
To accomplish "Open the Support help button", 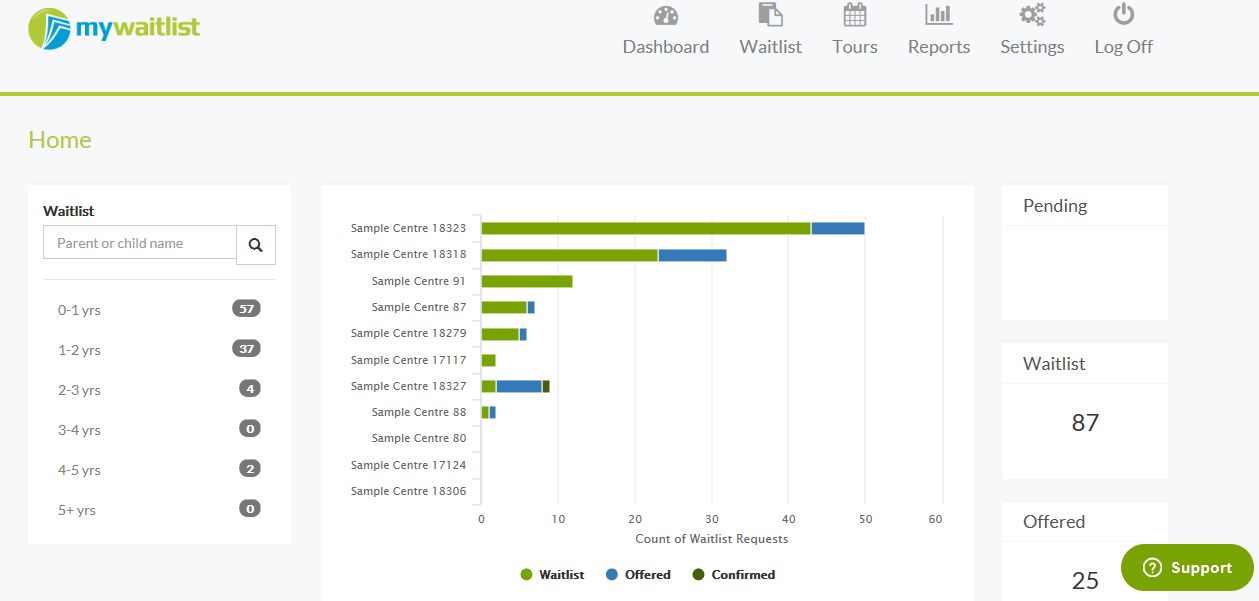I will click(x=1187, y=568).
